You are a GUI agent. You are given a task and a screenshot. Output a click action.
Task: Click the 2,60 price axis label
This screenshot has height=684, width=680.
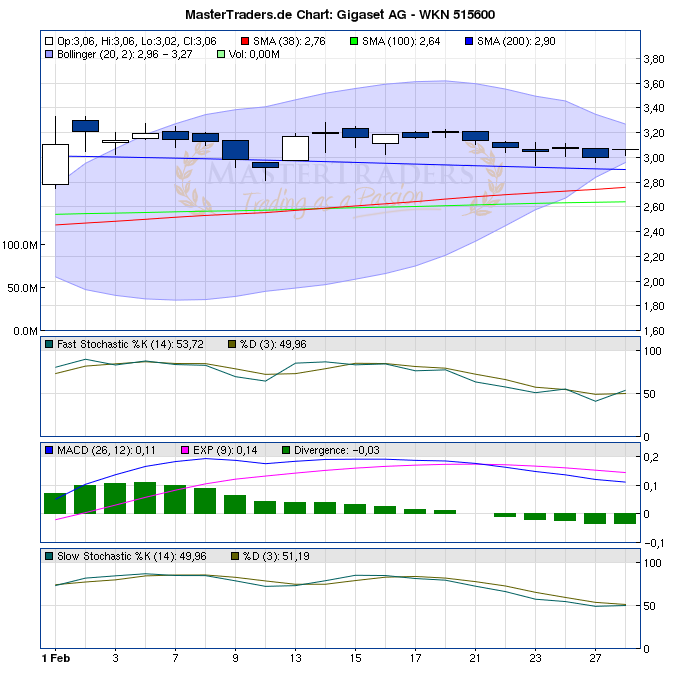[654, 207]
